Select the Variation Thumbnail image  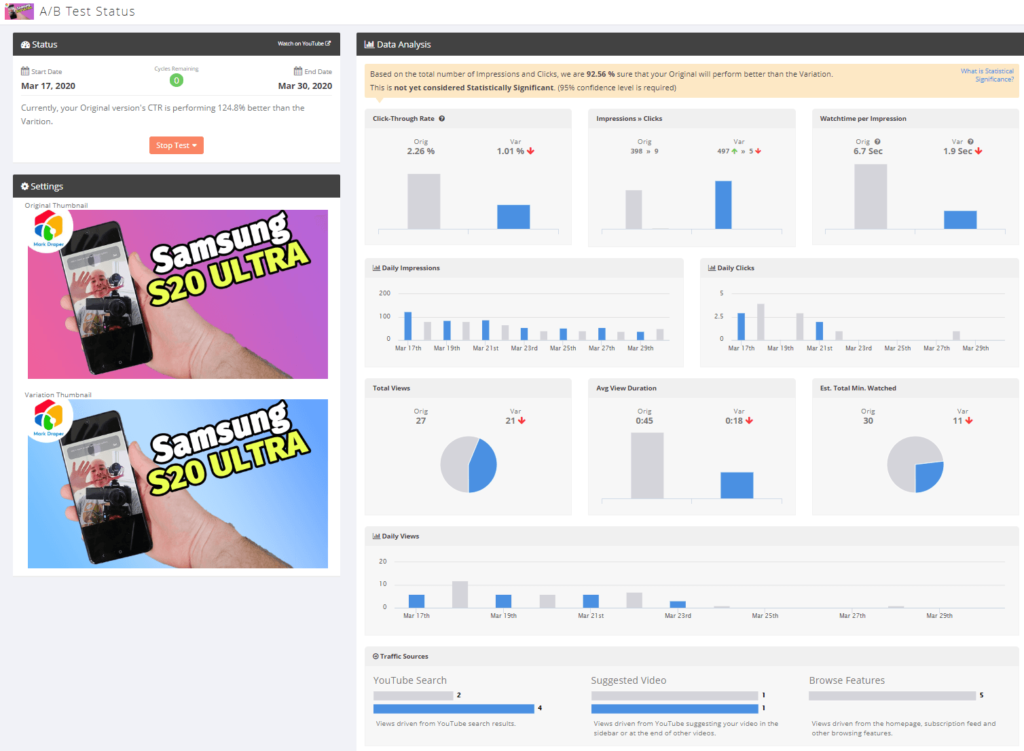pyautogui.click(x=178, y=483)
